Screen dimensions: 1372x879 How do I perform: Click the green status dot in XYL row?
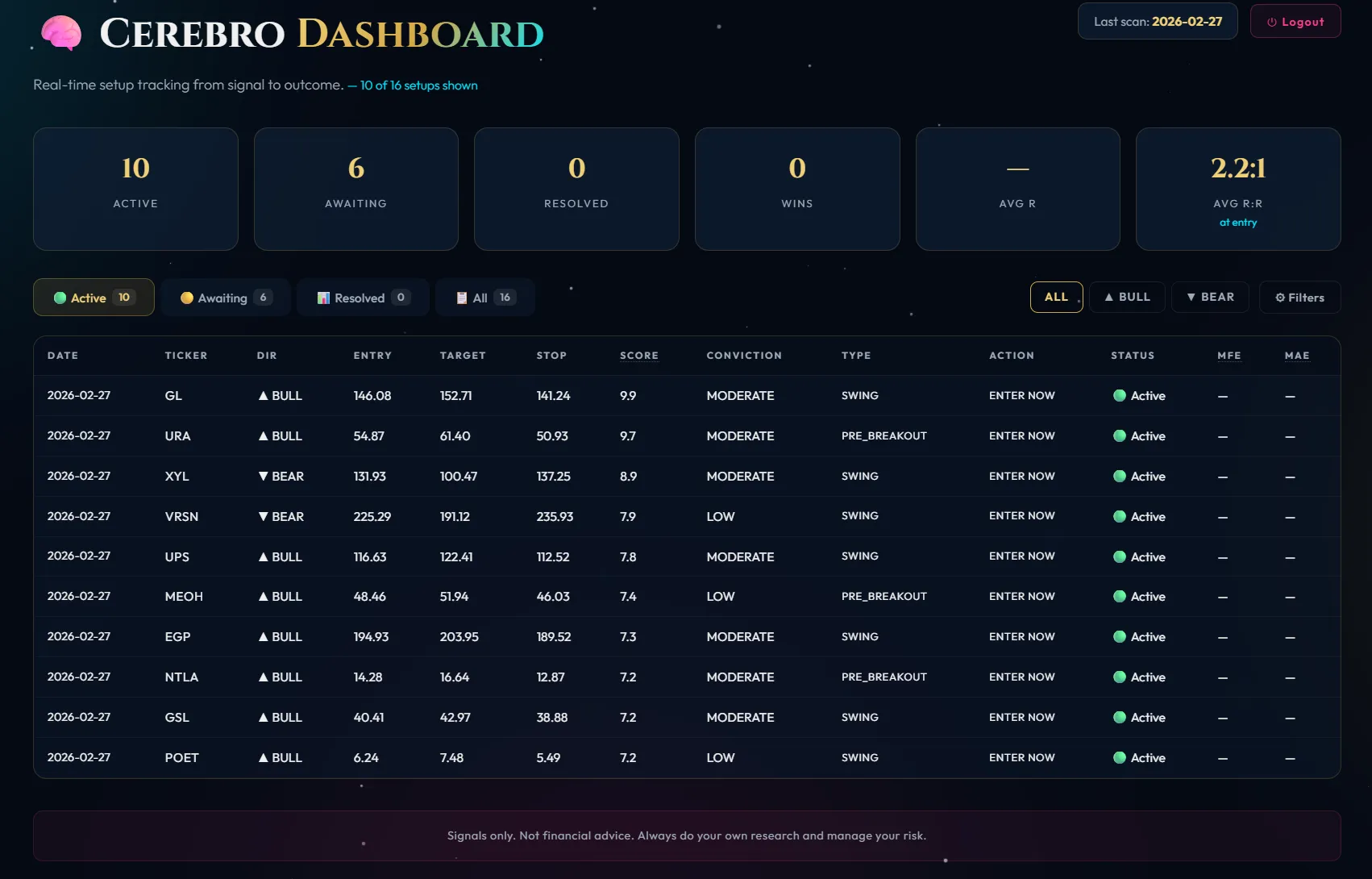[x=1119, y=477]
